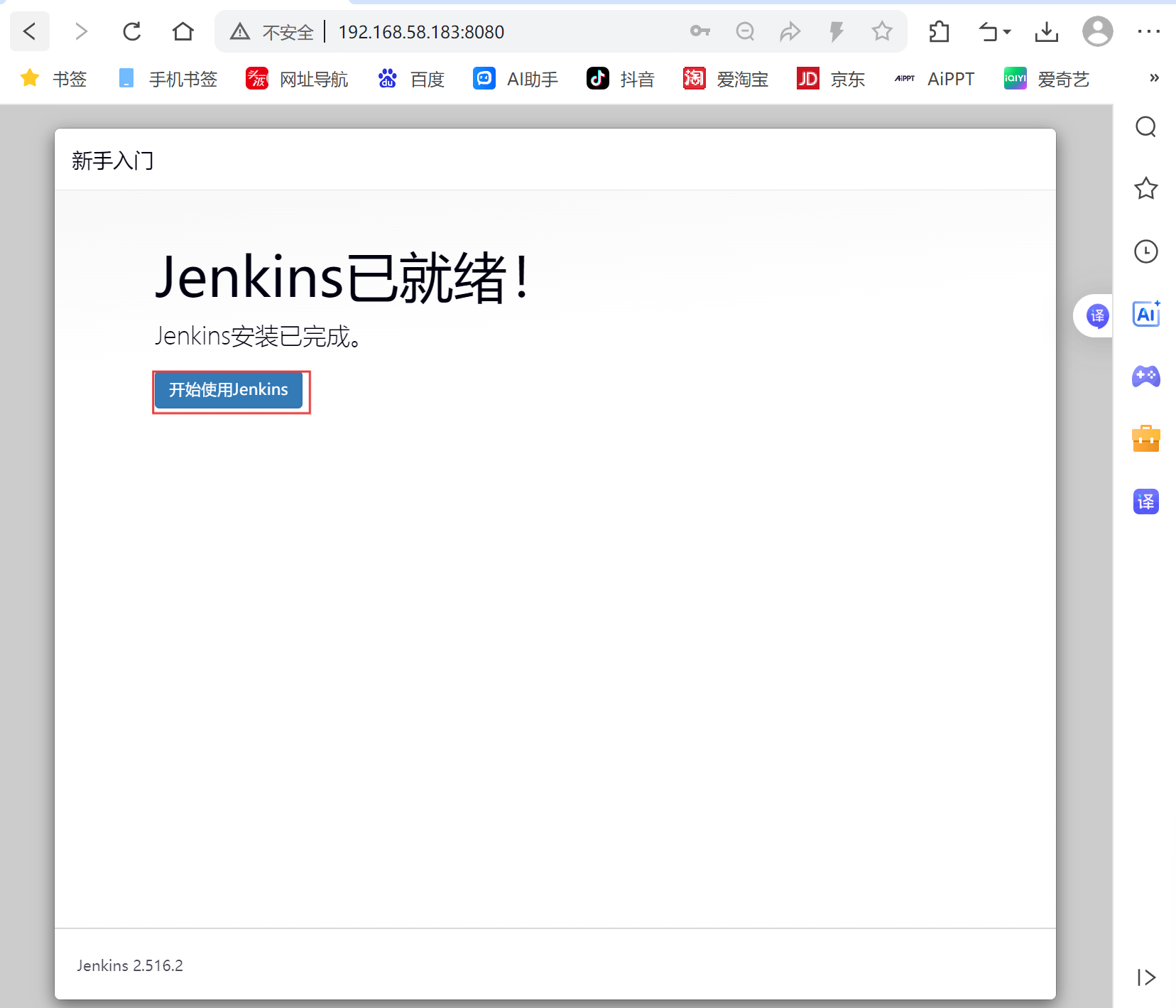Screen dimensions: 1176x1008
Task: Open the 抖音 bookmark
Action: point(620,79)
